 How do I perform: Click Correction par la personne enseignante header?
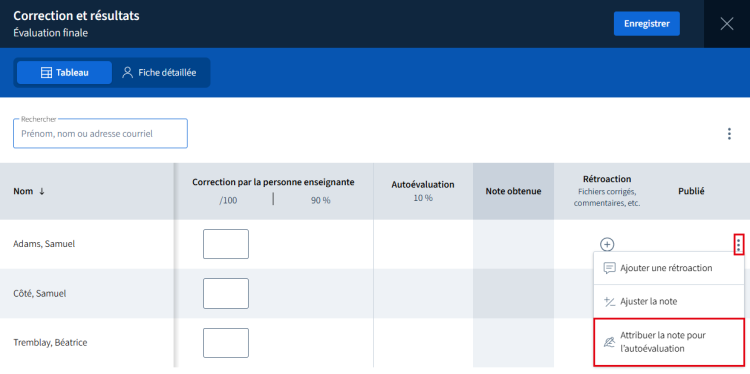pos(273,182)
